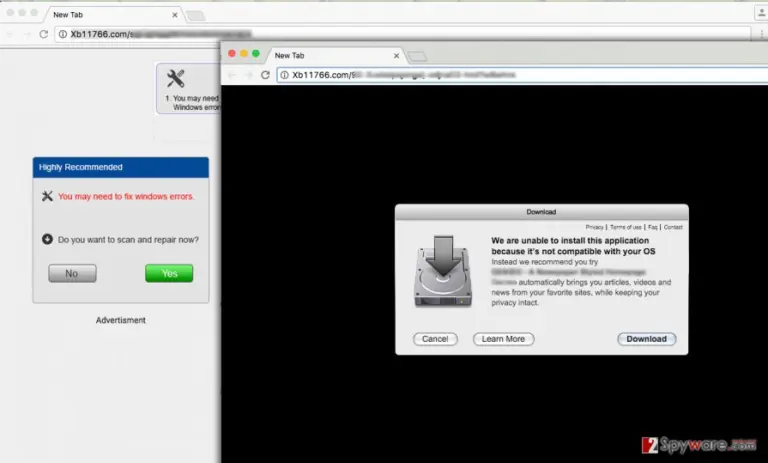Click the Download button in the dialog
The width and height of the screenshot is (768, 463).
point(647,339)
